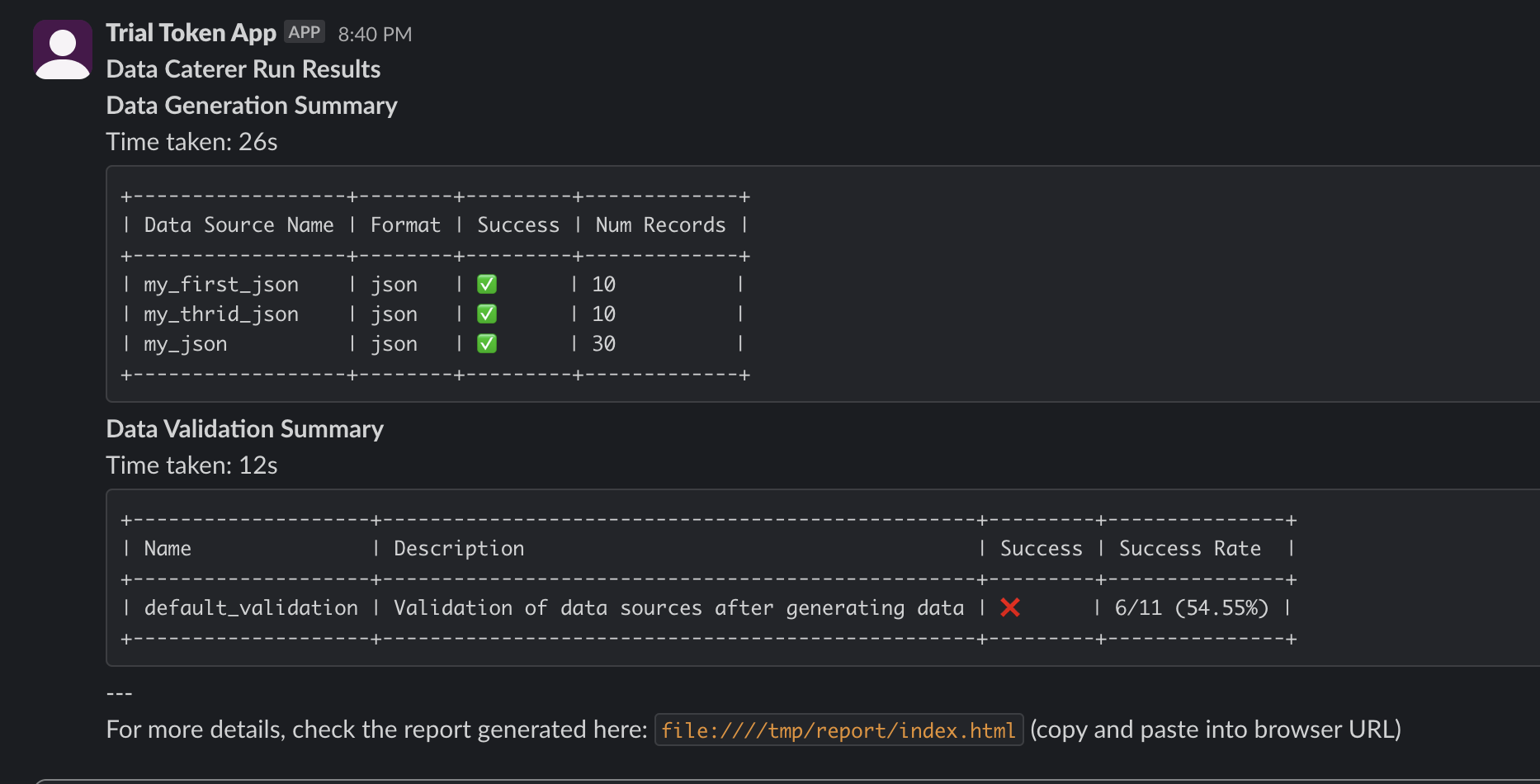Click the green checkmark for my_json

click(x=487, y=344)
